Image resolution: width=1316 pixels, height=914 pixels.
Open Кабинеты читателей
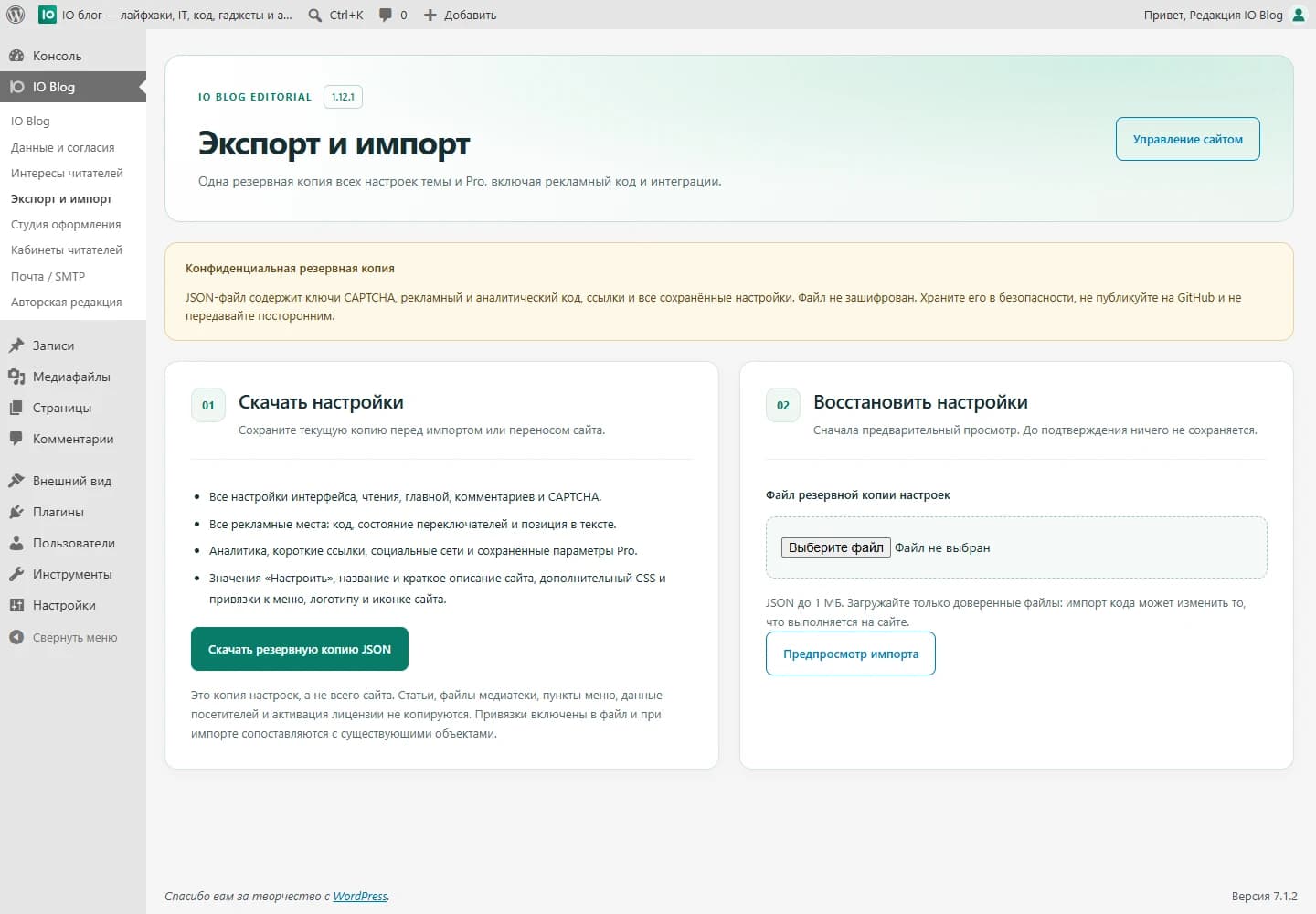click(67, 250)
